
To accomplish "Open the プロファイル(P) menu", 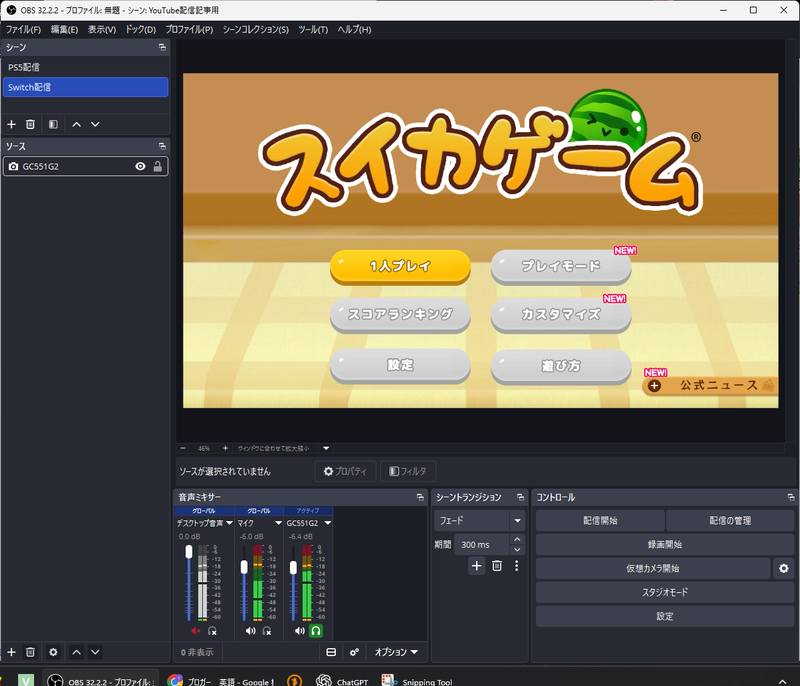I will [x=189, y=30].
